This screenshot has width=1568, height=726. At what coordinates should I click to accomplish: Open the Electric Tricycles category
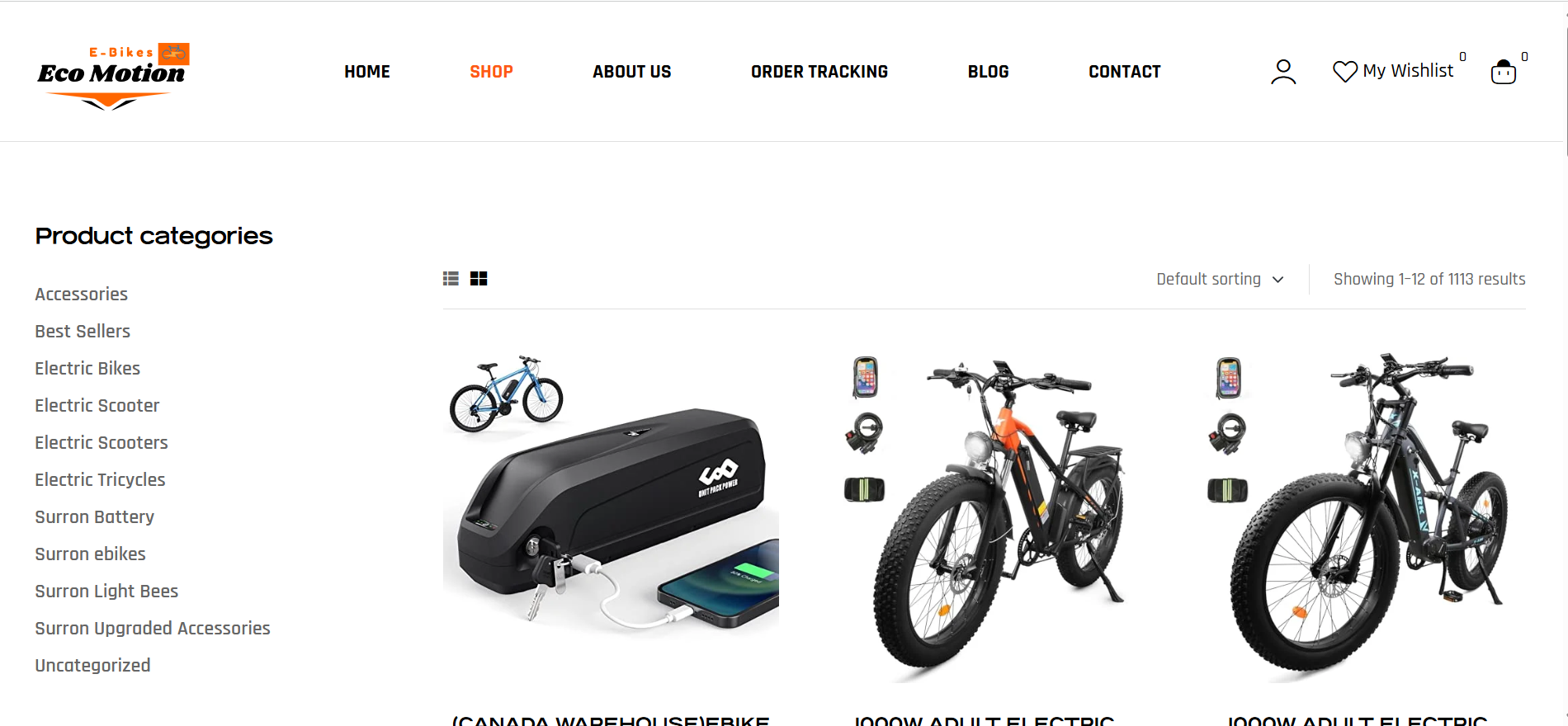[100, 479]
